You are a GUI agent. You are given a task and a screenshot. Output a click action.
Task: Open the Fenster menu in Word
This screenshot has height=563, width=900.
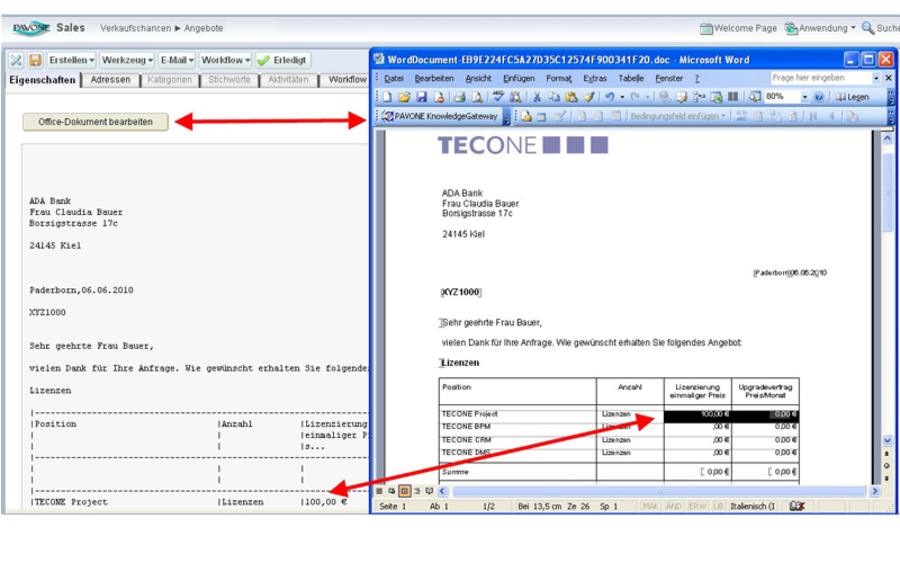(x=669, y=78)
